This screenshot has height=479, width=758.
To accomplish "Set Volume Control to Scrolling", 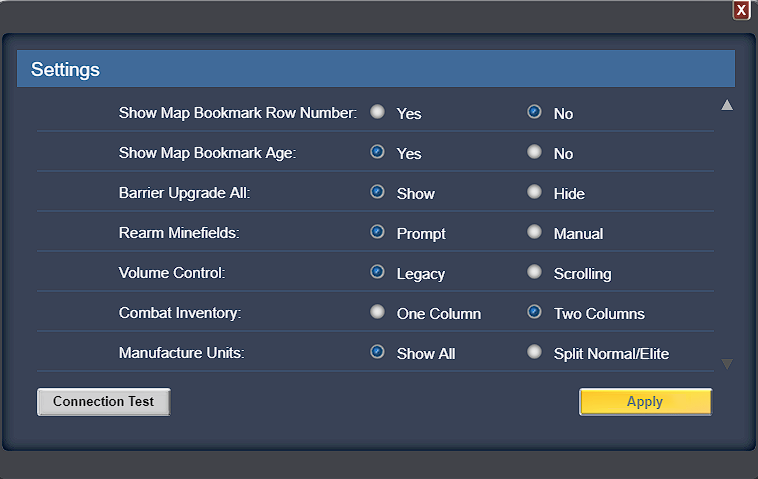I will (x=534, y=272).
